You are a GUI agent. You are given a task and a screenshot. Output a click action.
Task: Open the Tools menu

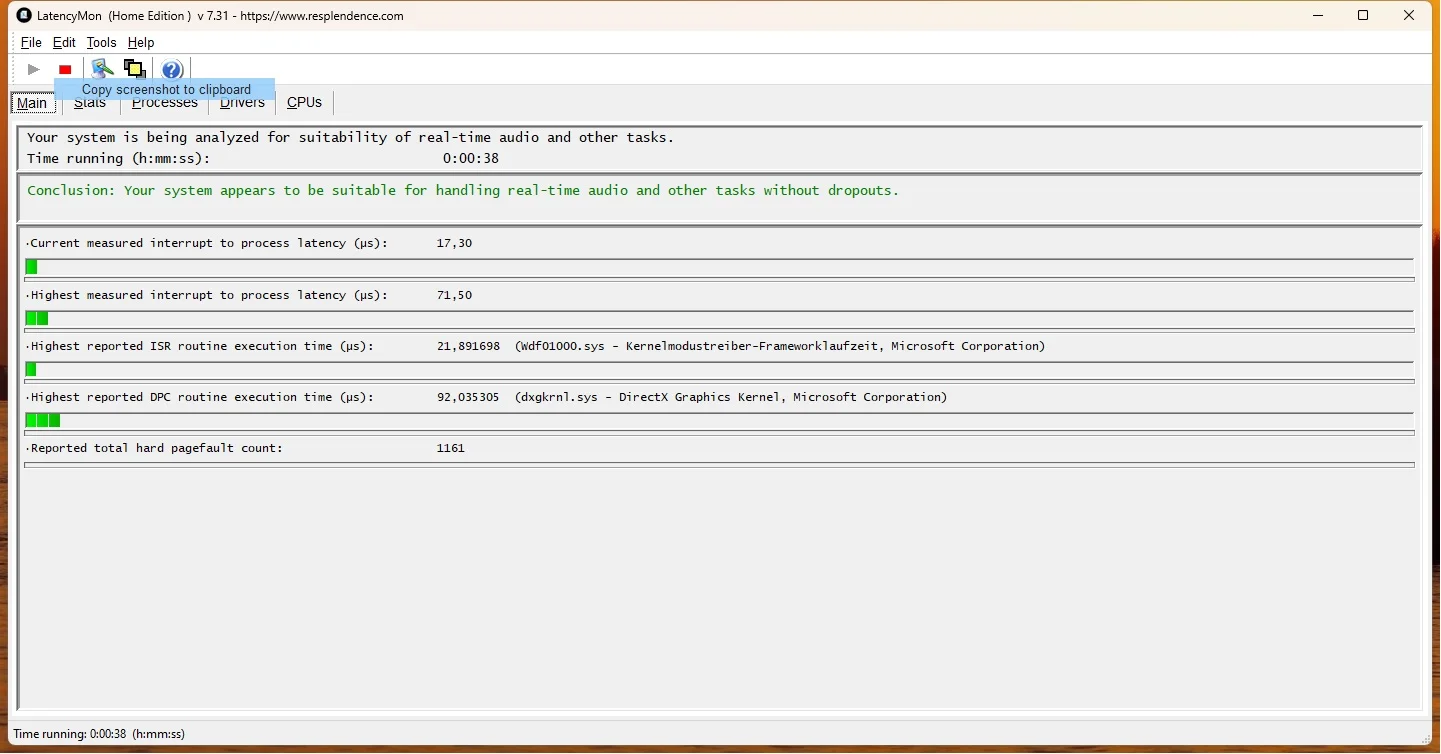[x=102, y=43]
